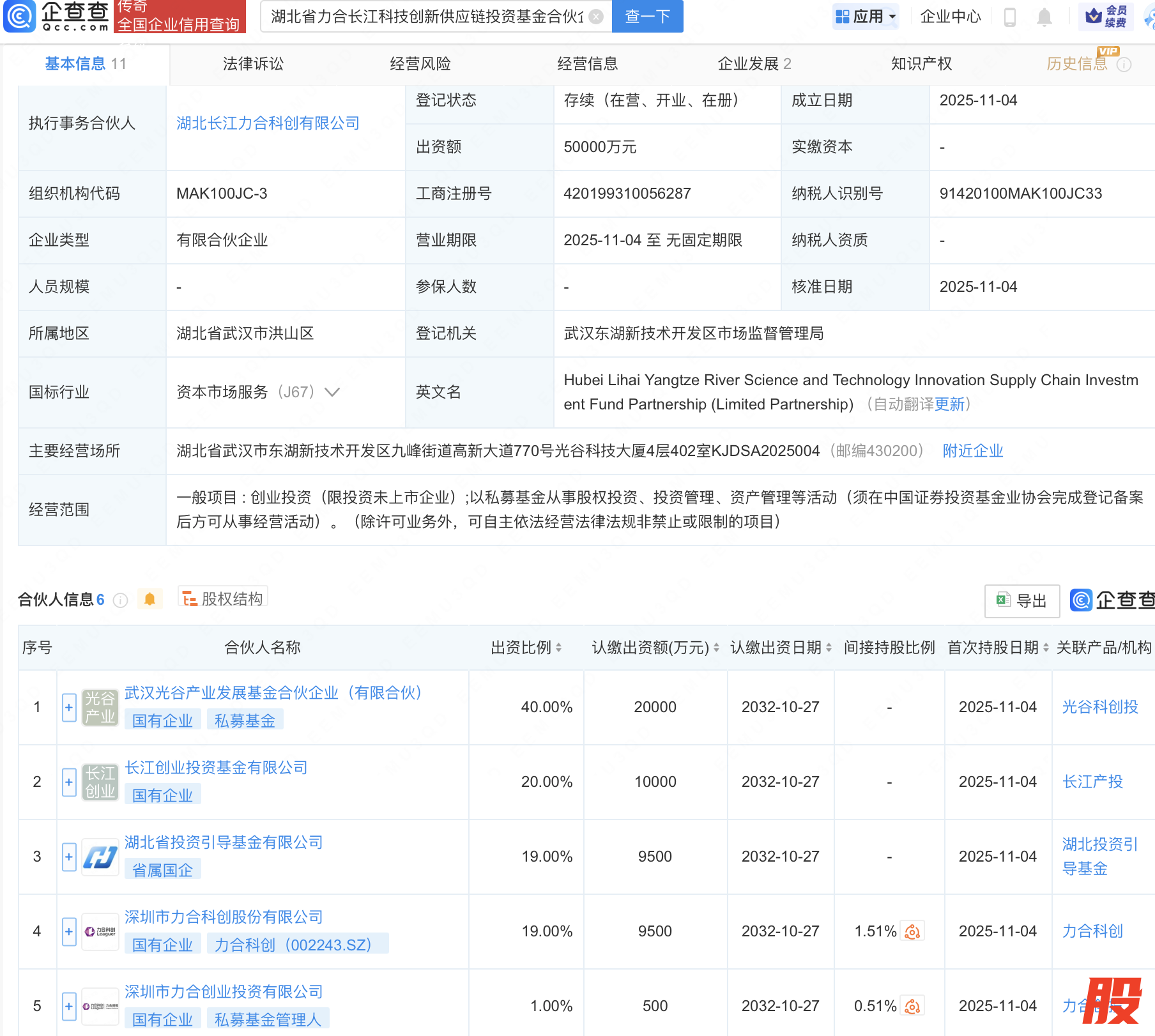This screenshot has width=1155, height=1036.
Task: Switch to the 法律诉讼 tab
Action: tap(253, 64)
